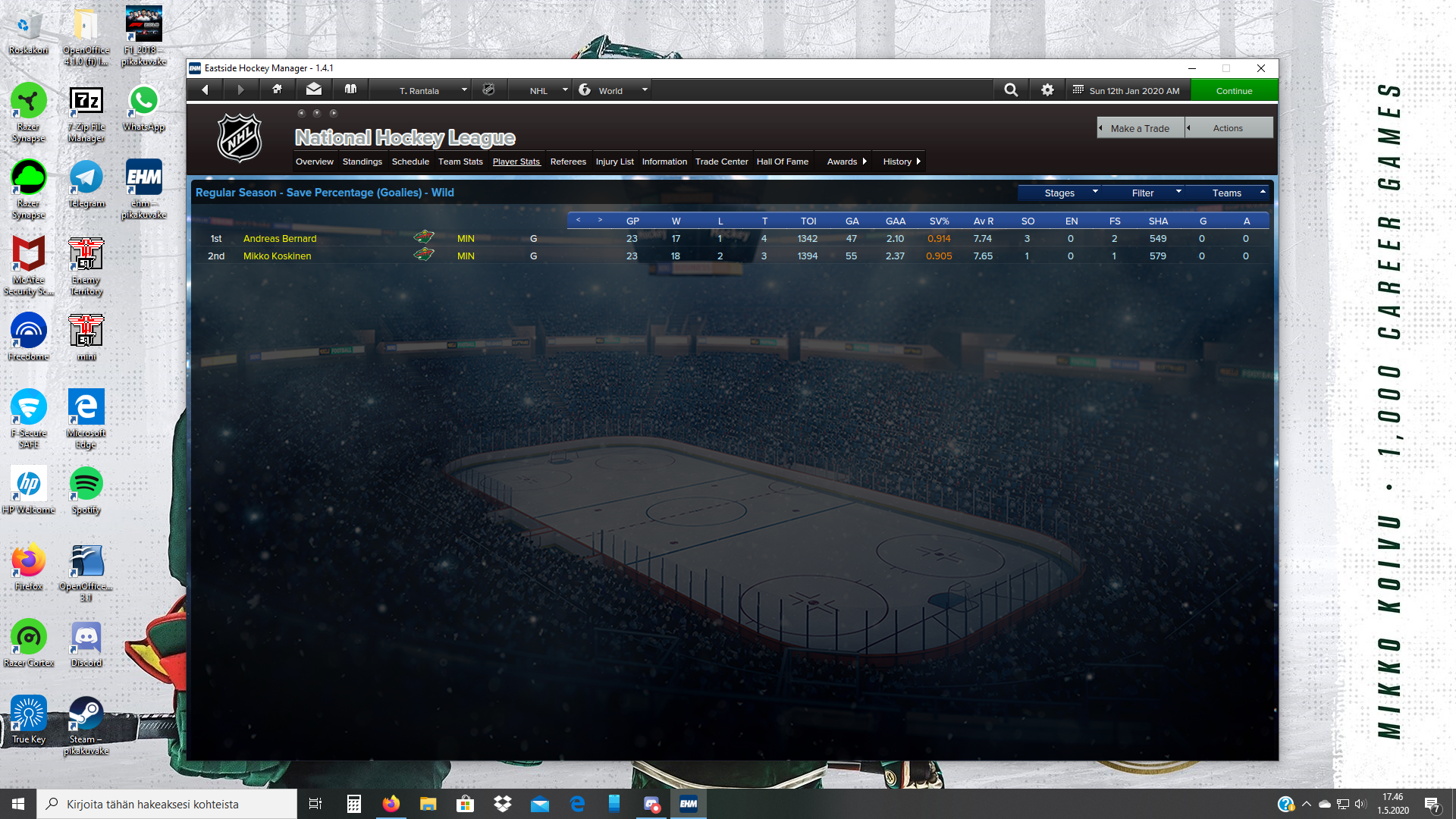Open the Trade Center tab

[x=721, y=162]
